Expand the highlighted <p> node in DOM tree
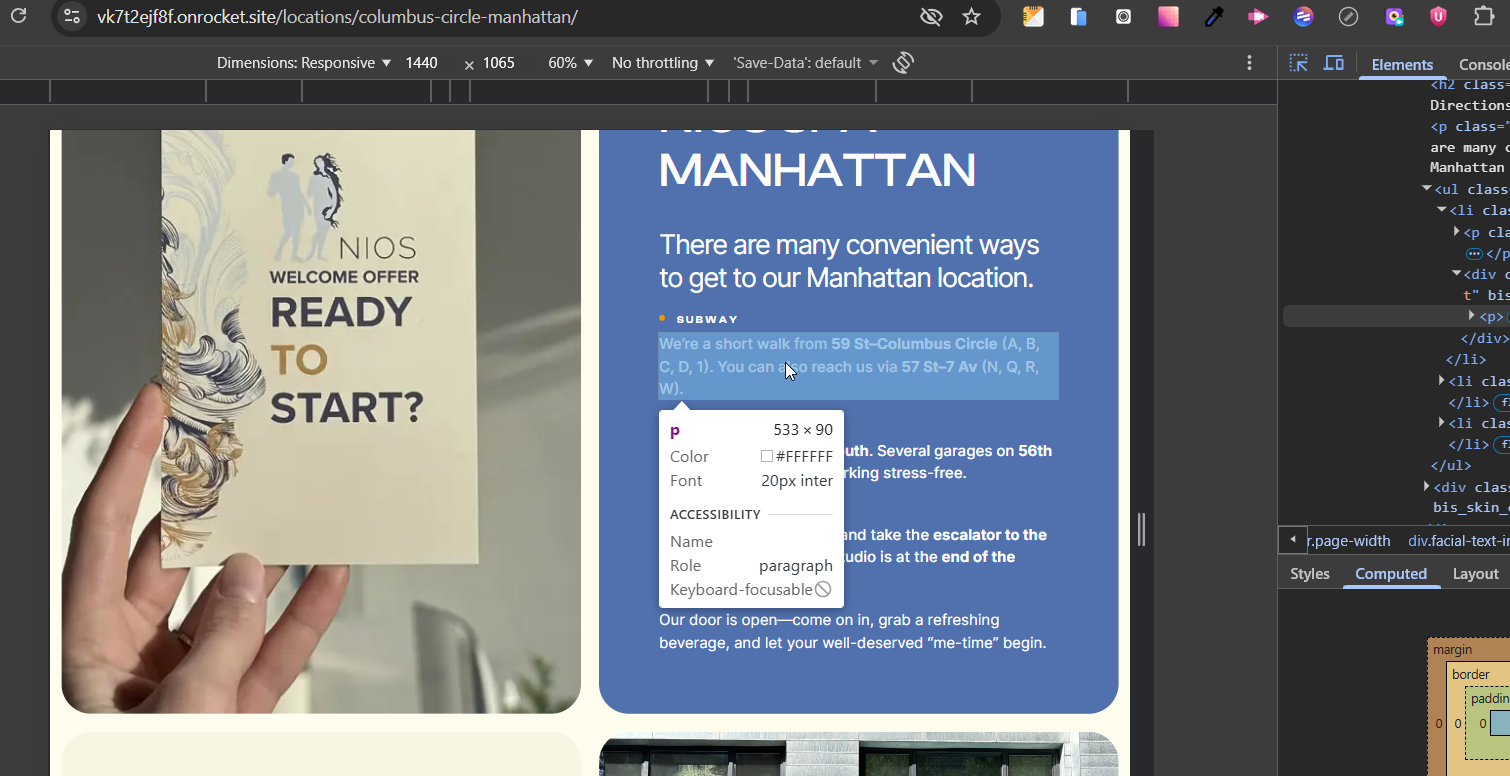 coord(1472,316)
